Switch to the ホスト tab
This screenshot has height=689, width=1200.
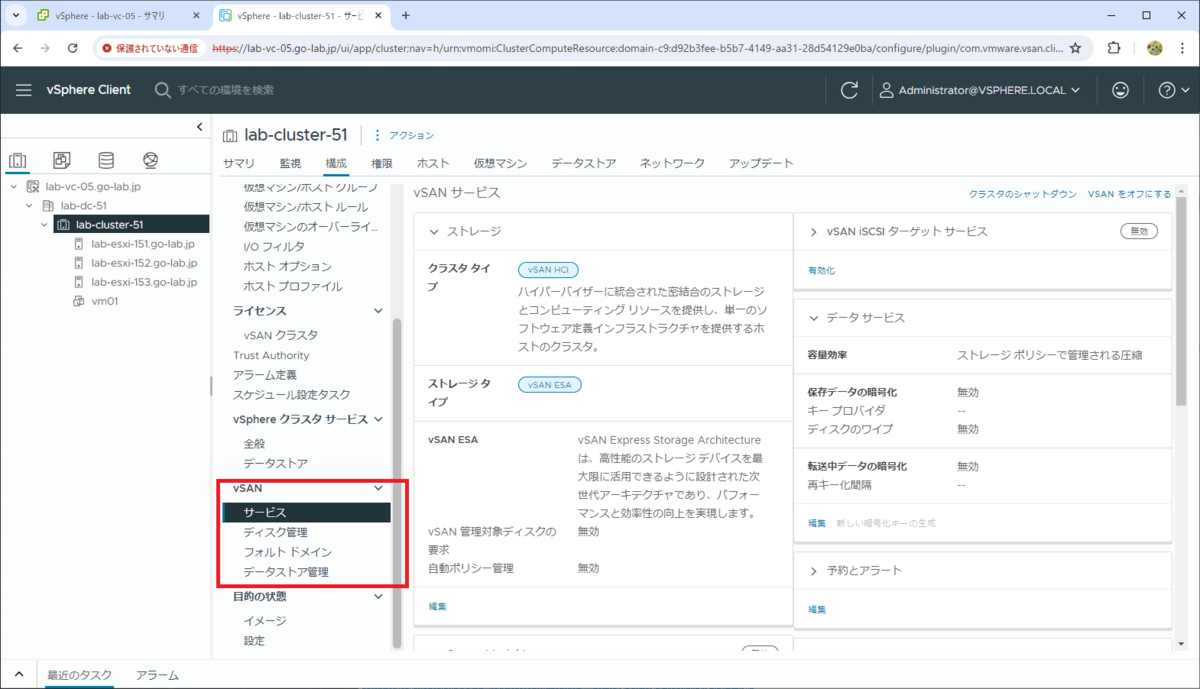coord(433,163)
